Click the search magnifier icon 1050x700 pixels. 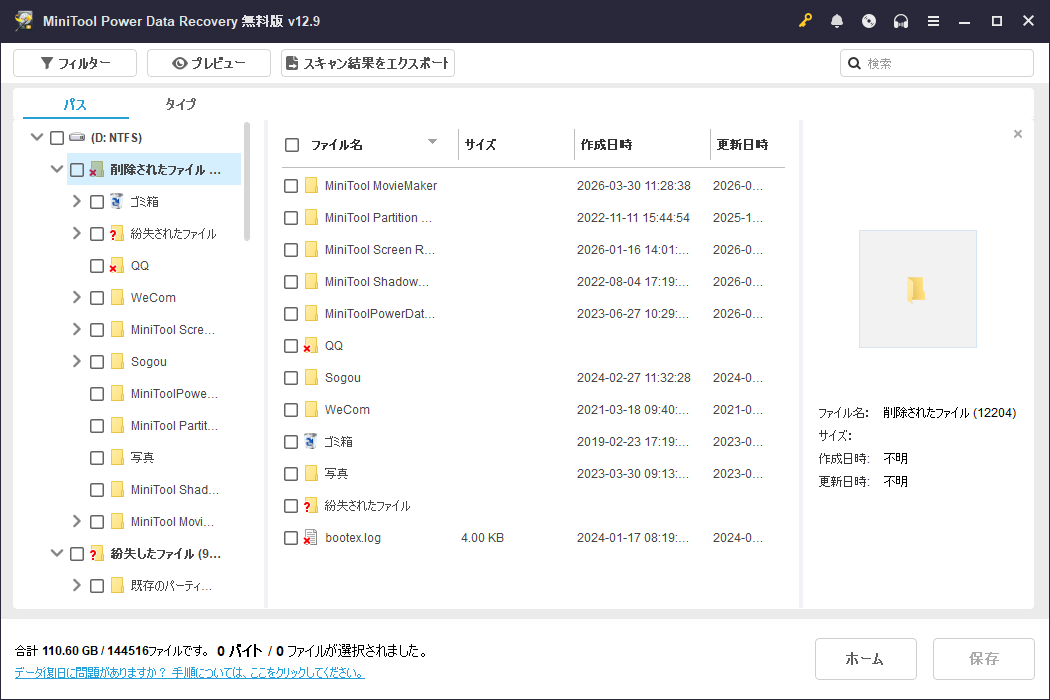coord(854,63)
